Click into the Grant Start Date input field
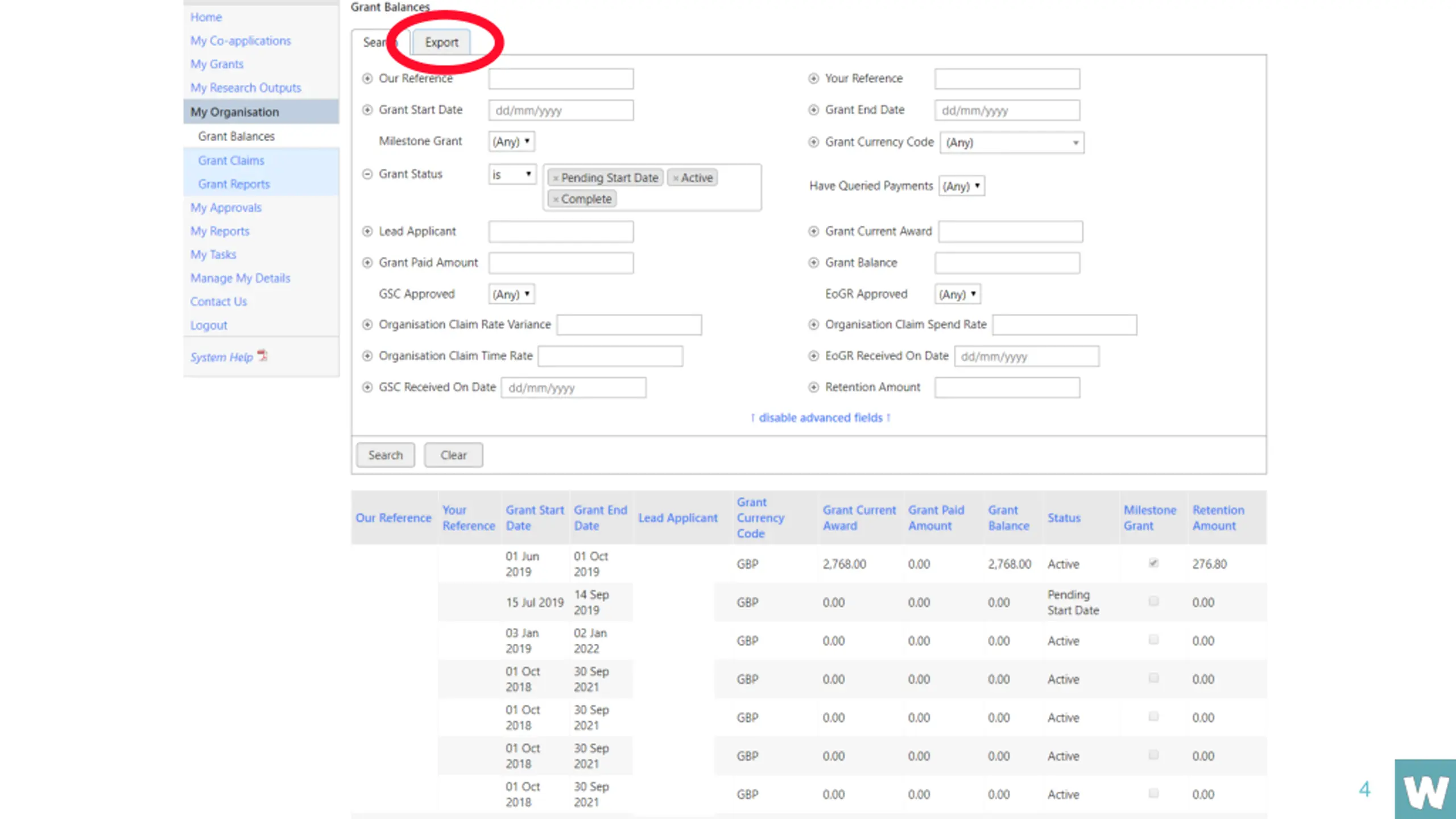This screenshot has width=1456, height=819. click(561, 110)
